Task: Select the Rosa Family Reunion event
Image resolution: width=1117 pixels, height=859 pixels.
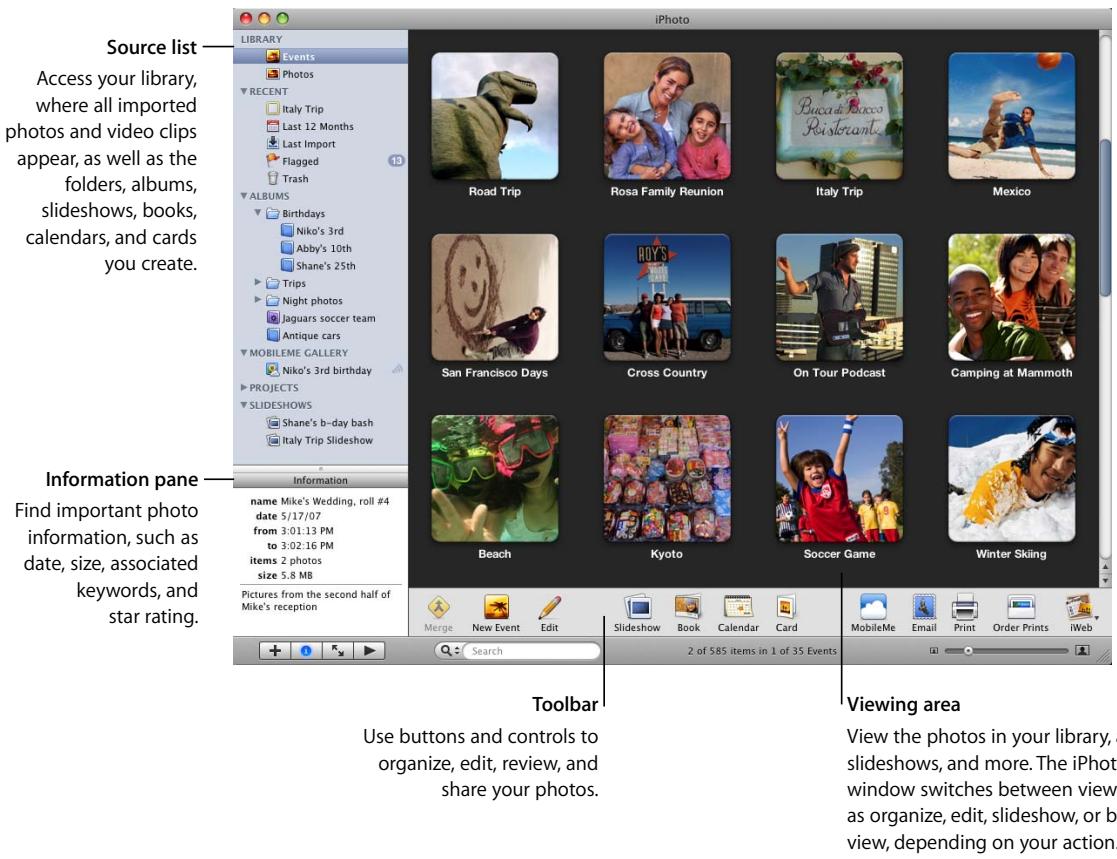Action: click(667, 116)
